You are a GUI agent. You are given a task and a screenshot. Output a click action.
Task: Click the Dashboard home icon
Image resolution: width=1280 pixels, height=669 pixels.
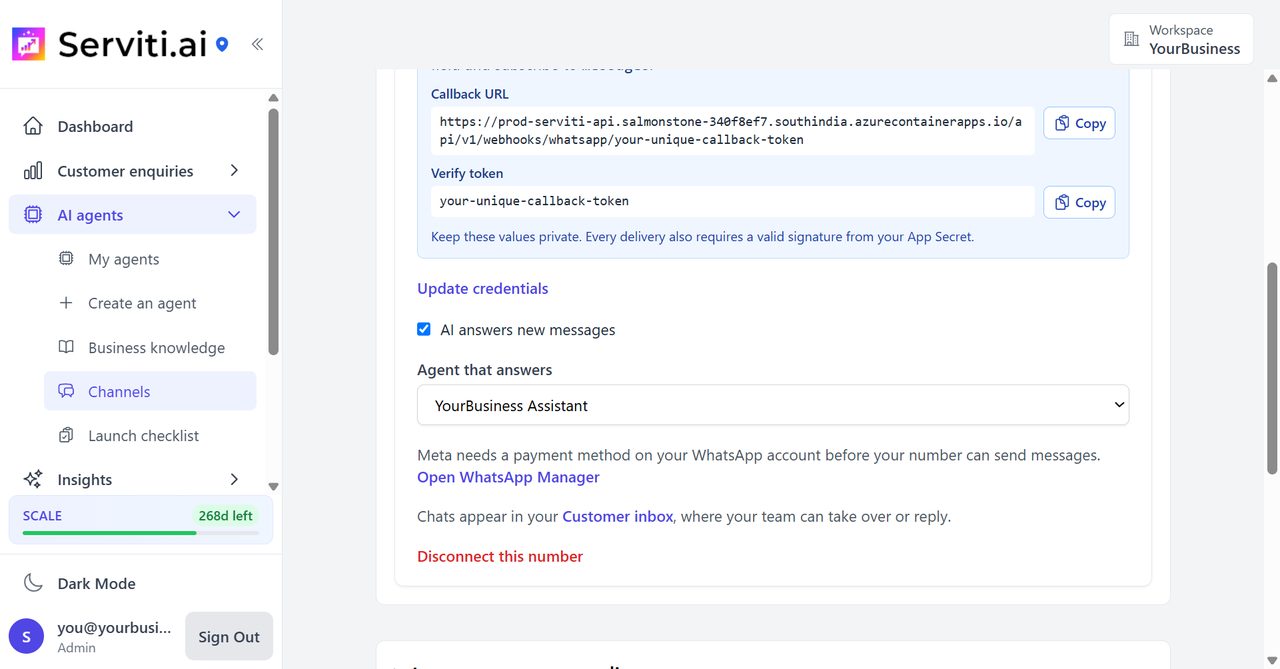(x=33, y=126)
